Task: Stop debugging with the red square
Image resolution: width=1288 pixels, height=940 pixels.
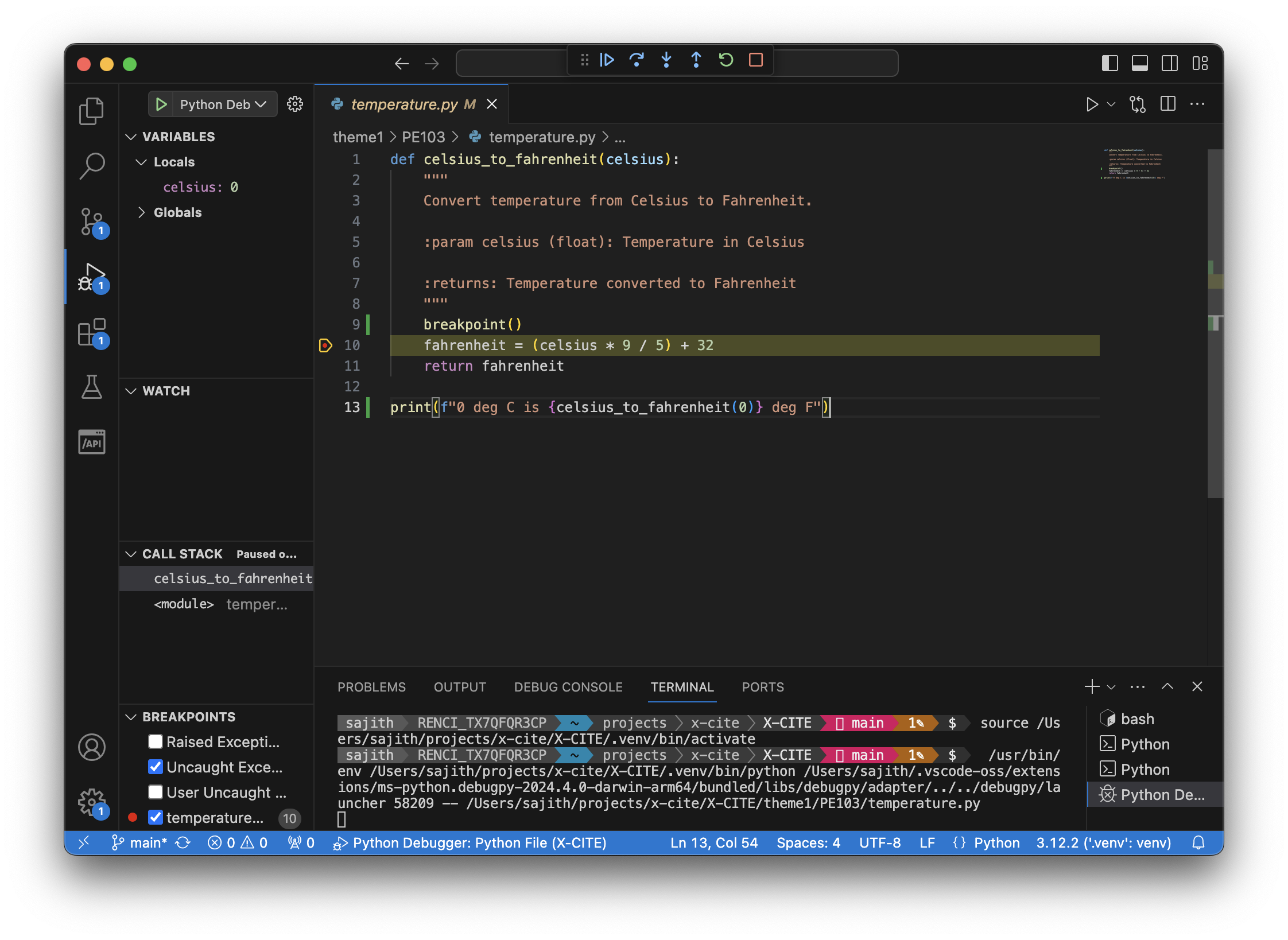Action: [756, 60]
